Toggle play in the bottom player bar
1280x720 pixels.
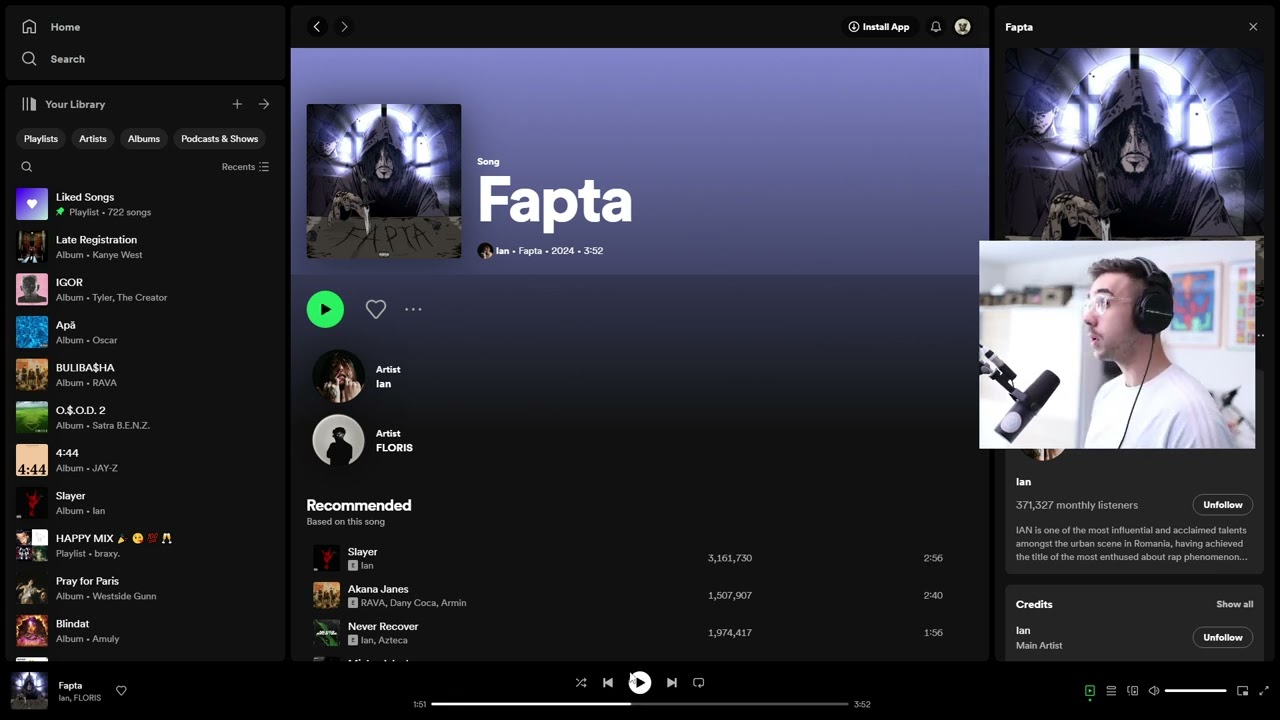coord(640,683)
